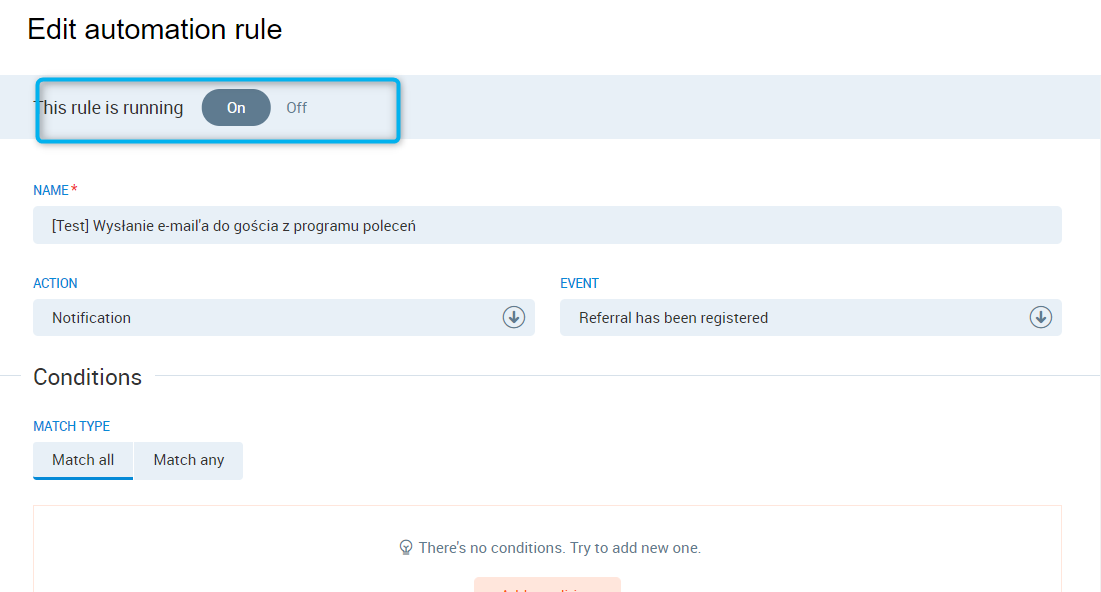This screenshot has height=592, width=1101.
Task: Click the EVENT dropdown arrow icon
Action: (1041, 318)
